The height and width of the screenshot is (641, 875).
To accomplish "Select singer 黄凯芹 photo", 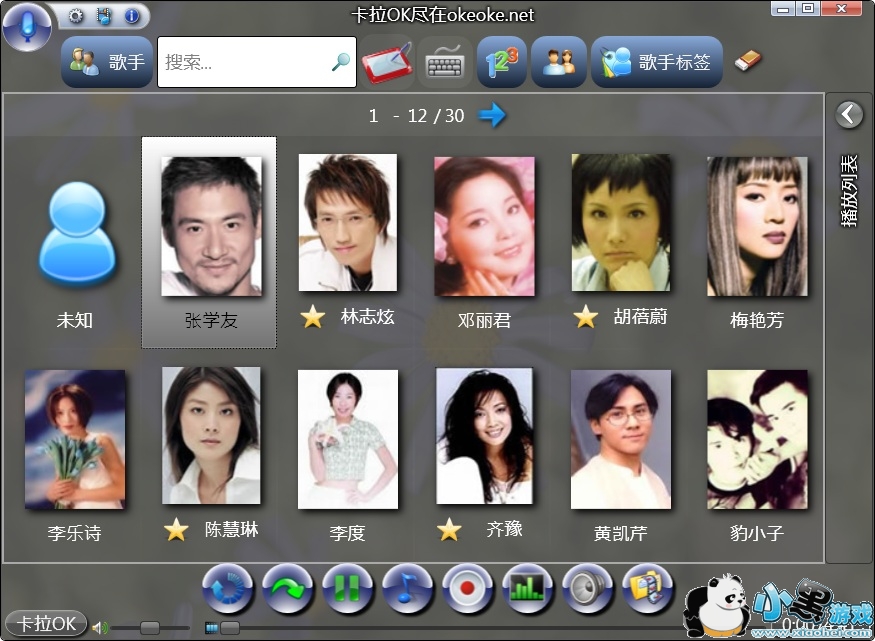I will (x=621, y=439).
